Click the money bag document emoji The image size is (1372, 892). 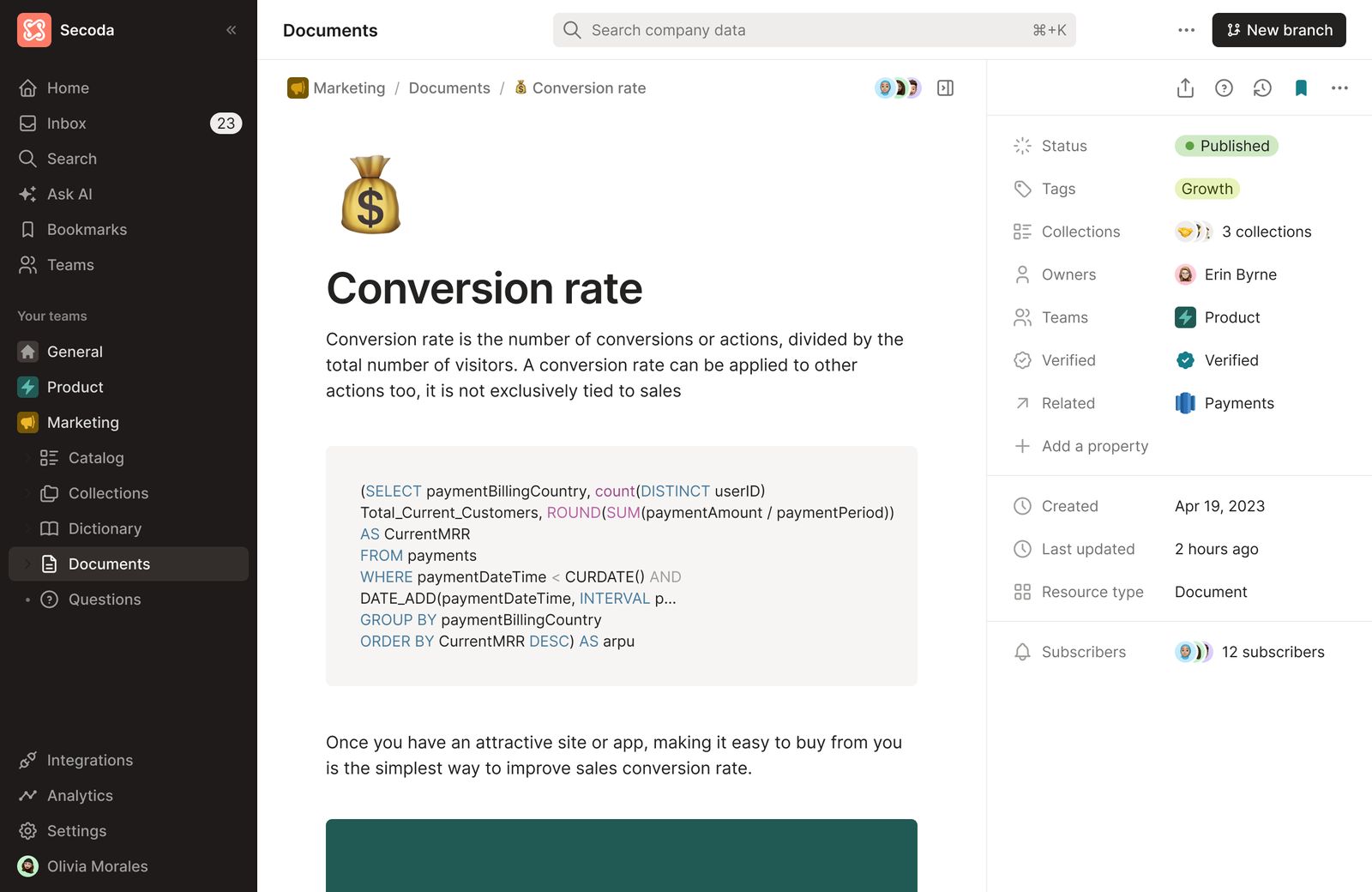(x=370, y=195)
